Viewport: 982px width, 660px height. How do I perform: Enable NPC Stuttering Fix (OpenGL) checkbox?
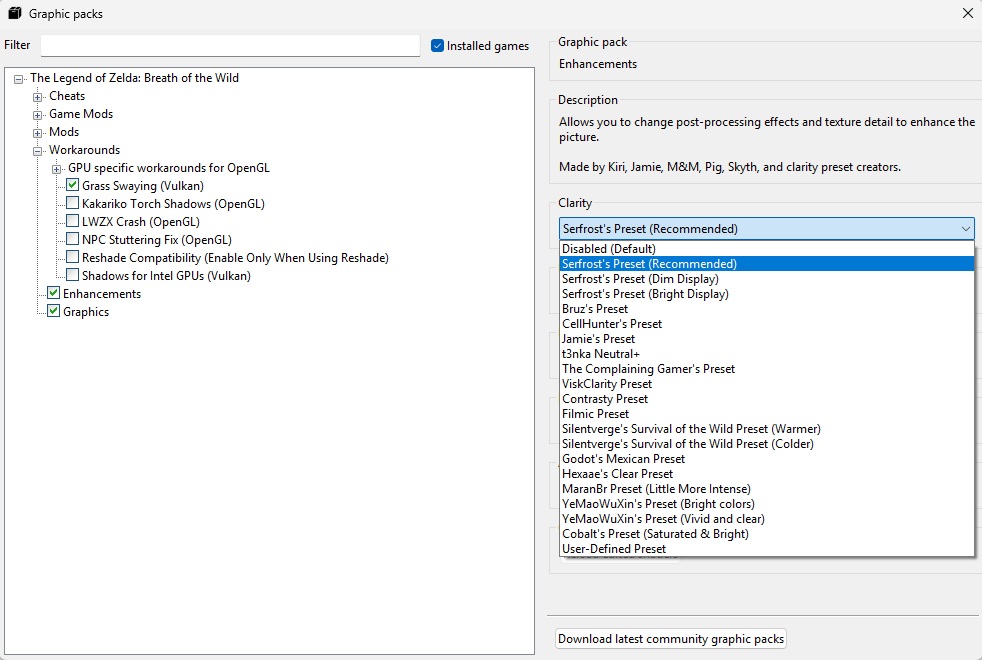click(x=73, y=239)
